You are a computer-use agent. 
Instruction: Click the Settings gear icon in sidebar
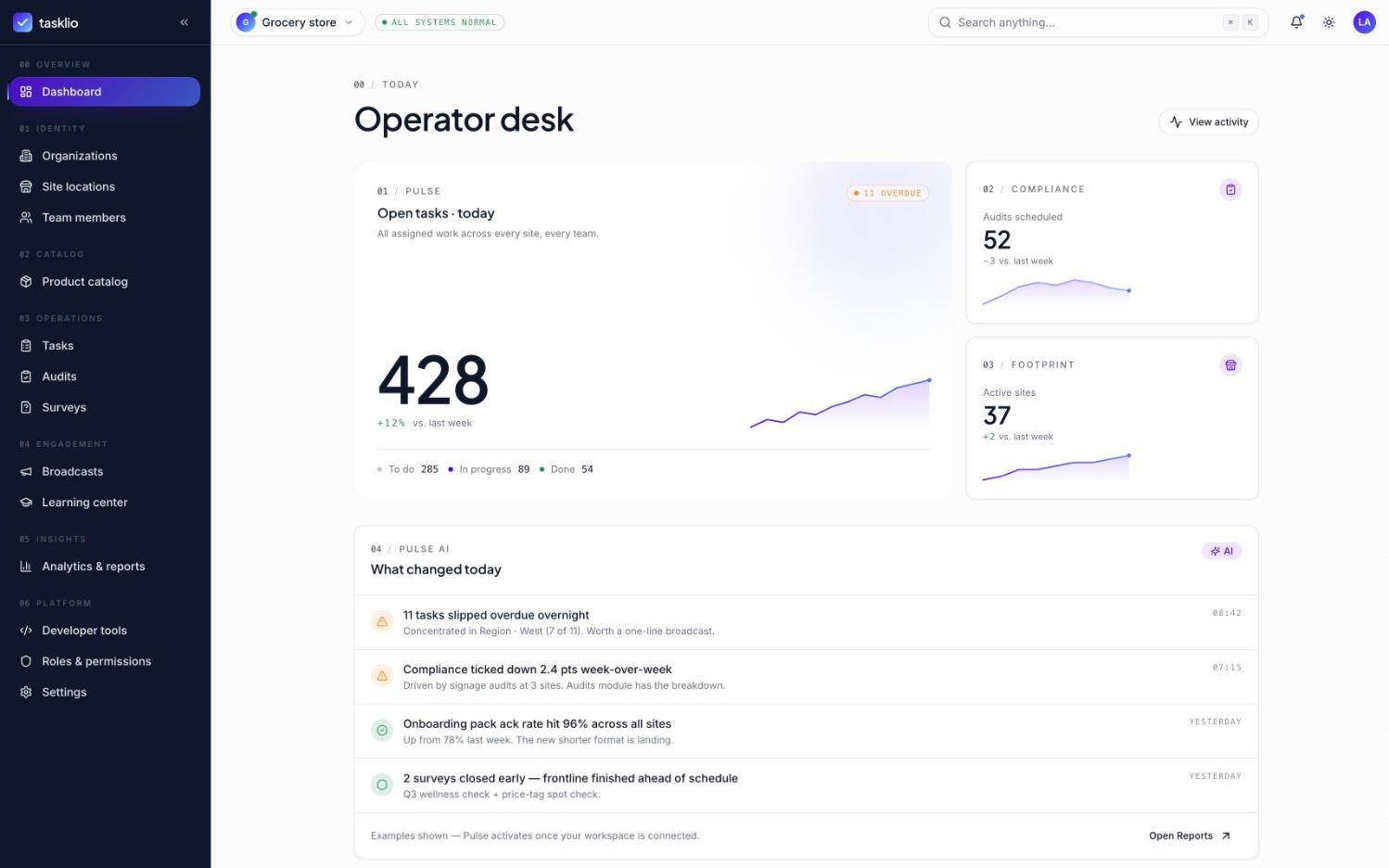click(26, 692)
